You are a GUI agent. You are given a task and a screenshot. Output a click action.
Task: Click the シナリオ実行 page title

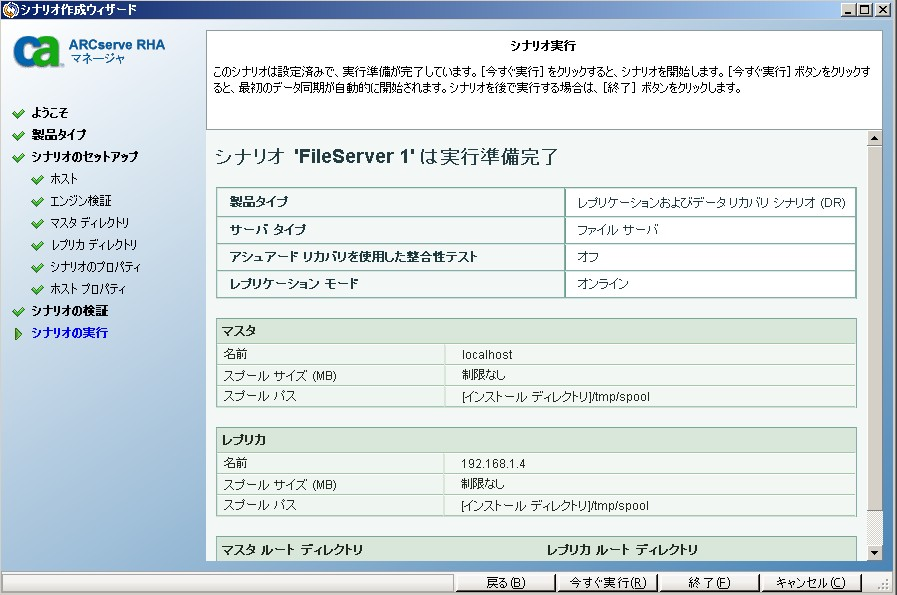[x=543, y=46]
